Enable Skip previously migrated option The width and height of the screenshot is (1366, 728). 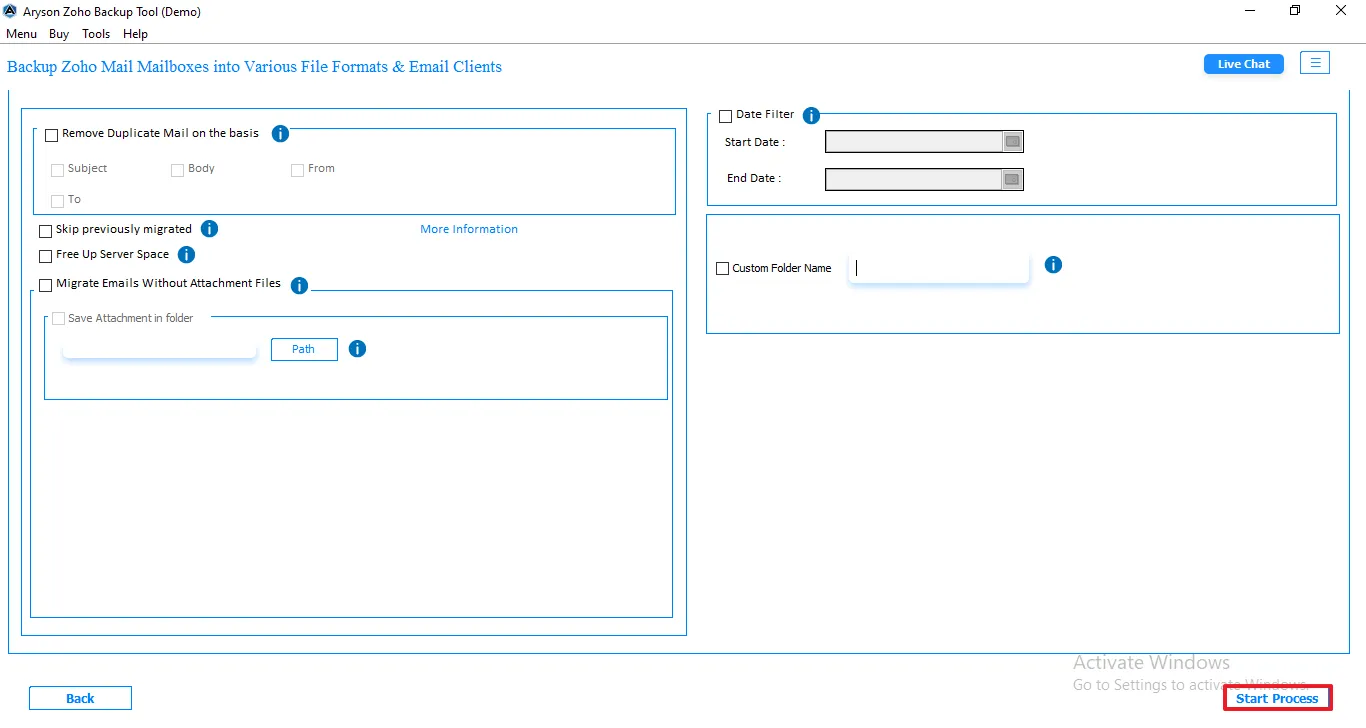[x=45, y=231]
